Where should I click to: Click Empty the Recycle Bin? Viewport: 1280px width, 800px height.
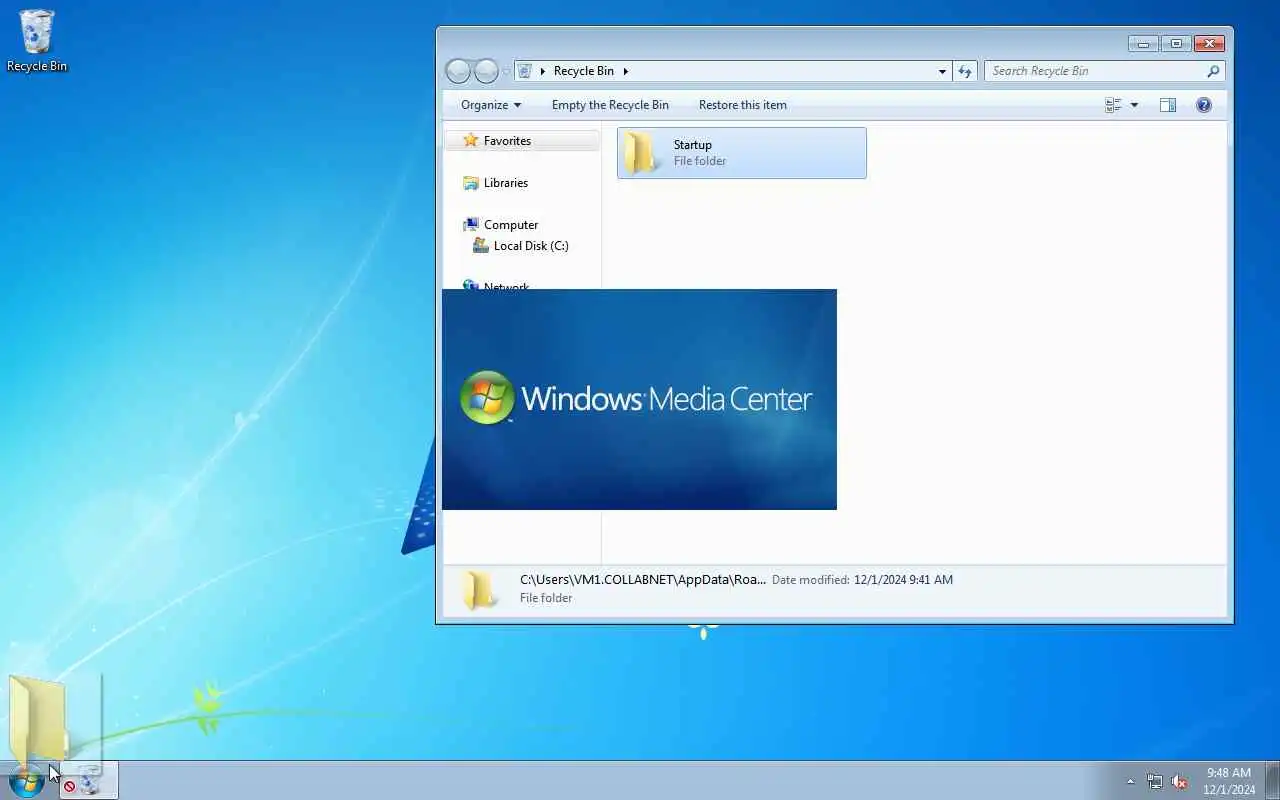(x=610, y=105)
